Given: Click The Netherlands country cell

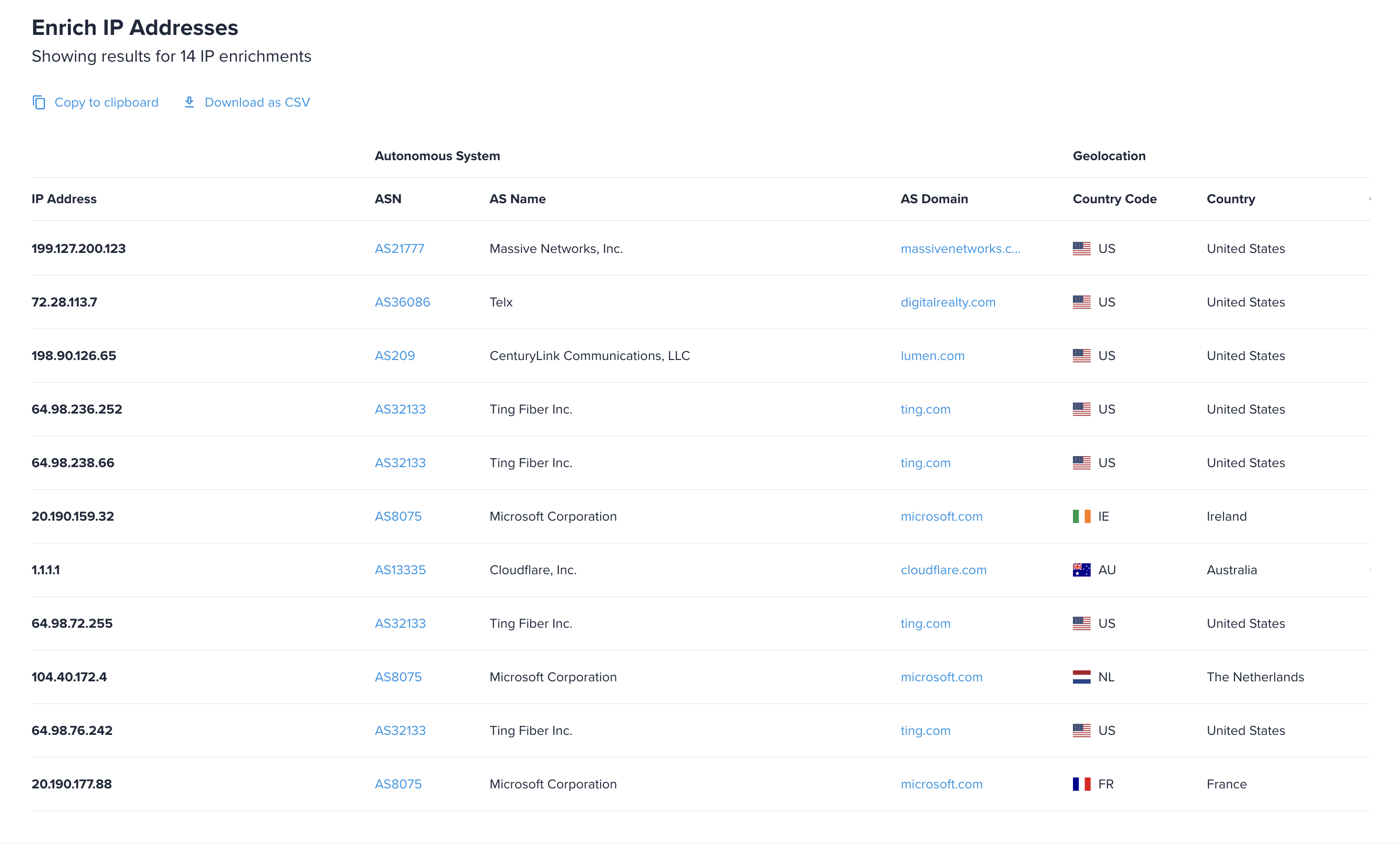Looking at the screenshot, I should click(1255, 677).
